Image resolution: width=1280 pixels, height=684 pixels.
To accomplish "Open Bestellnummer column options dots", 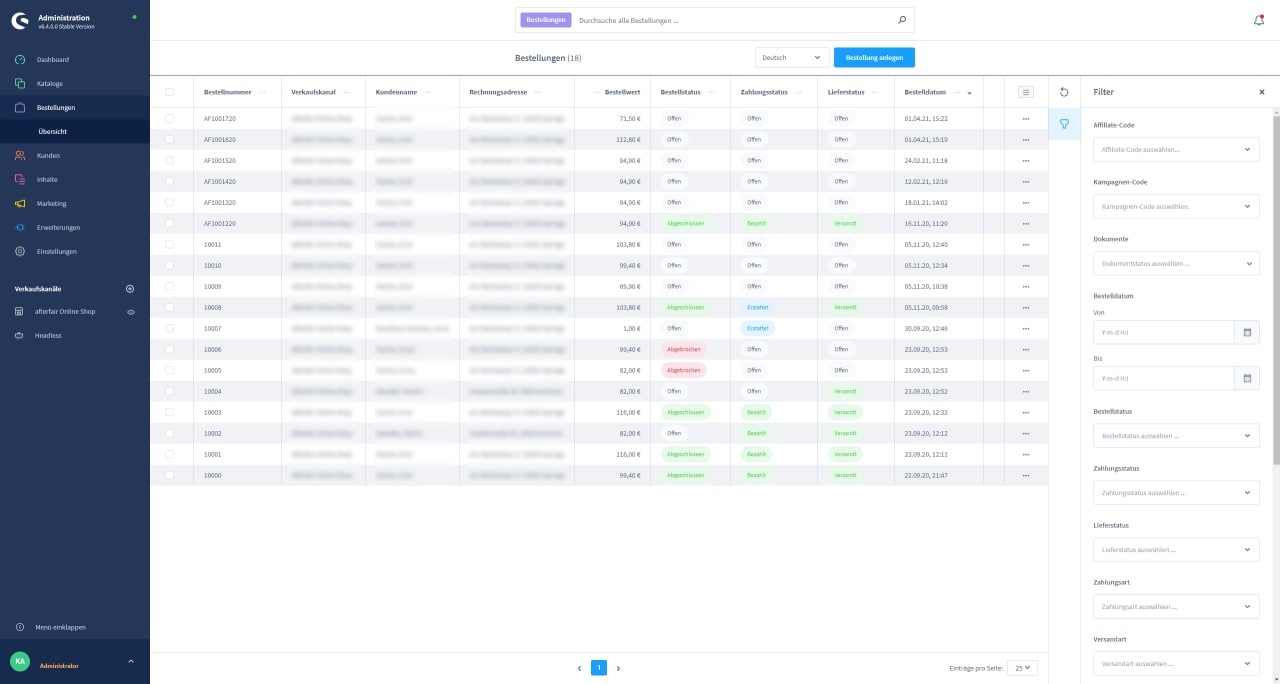I will (263, 92).
